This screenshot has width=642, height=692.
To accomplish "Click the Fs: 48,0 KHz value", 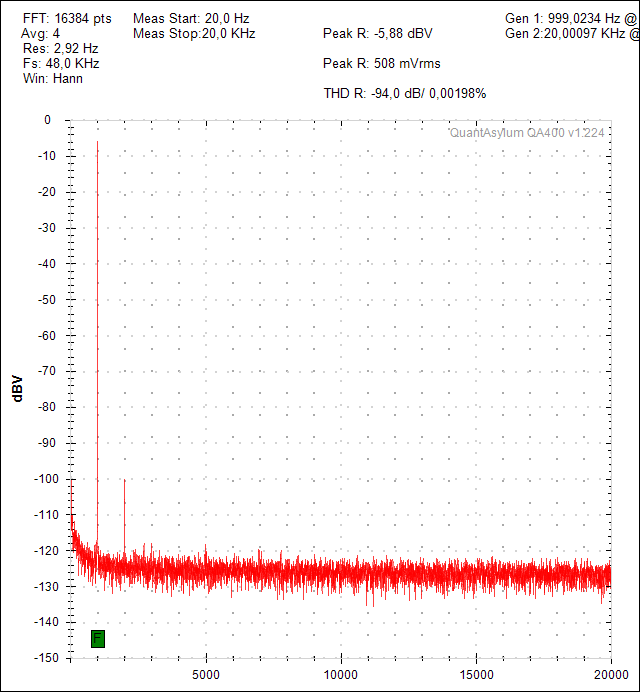I will pyautogui.click(x=61, y=64).
